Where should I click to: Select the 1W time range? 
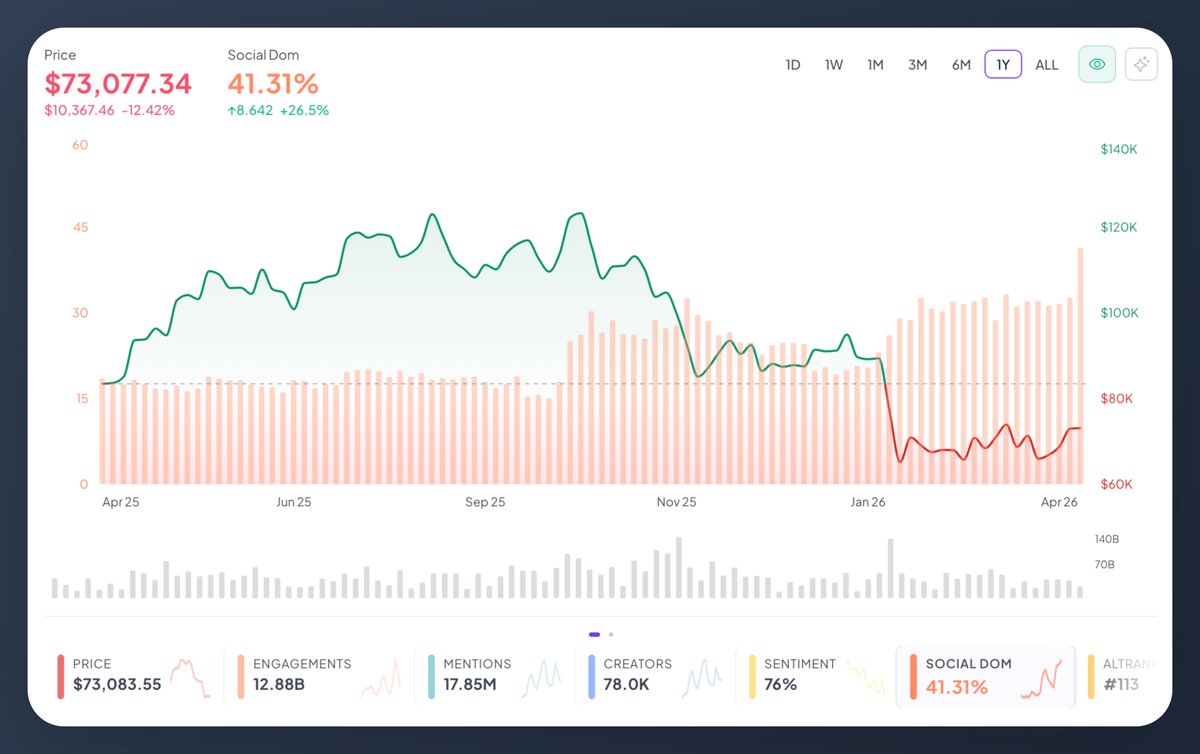point(834,65)
